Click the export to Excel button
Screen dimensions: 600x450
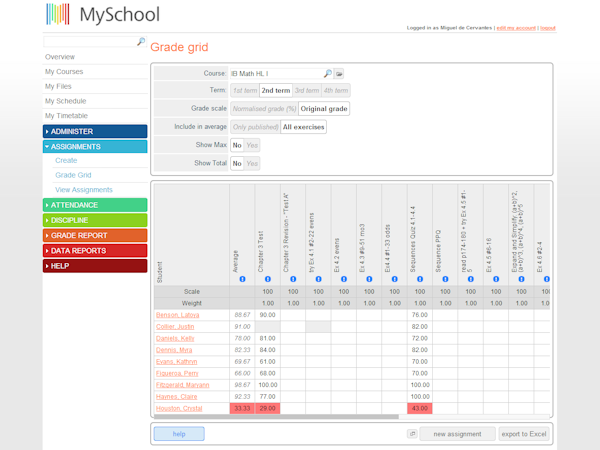pyautogui.click(x=525, y=434)
